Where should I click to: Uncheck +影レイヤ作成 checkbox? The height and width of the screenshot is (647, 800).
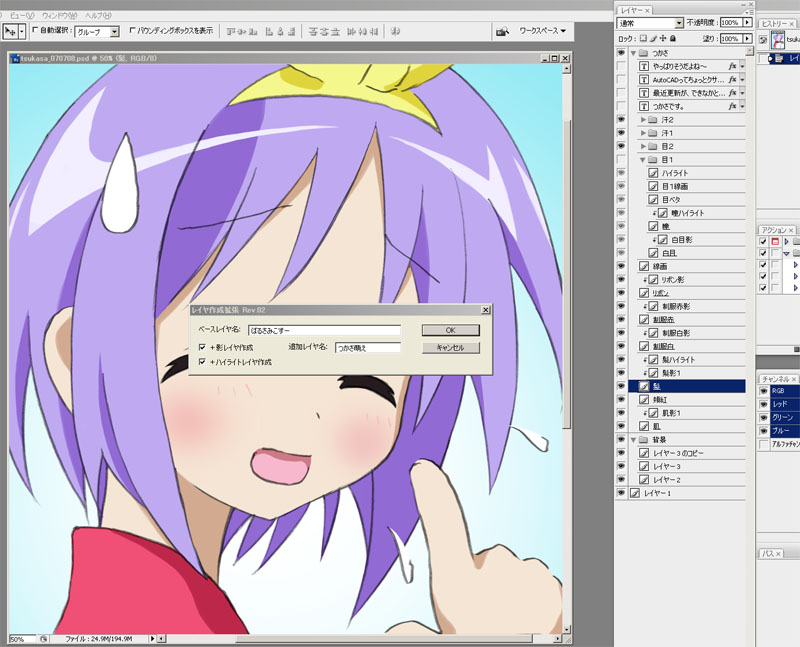[203, 347]
